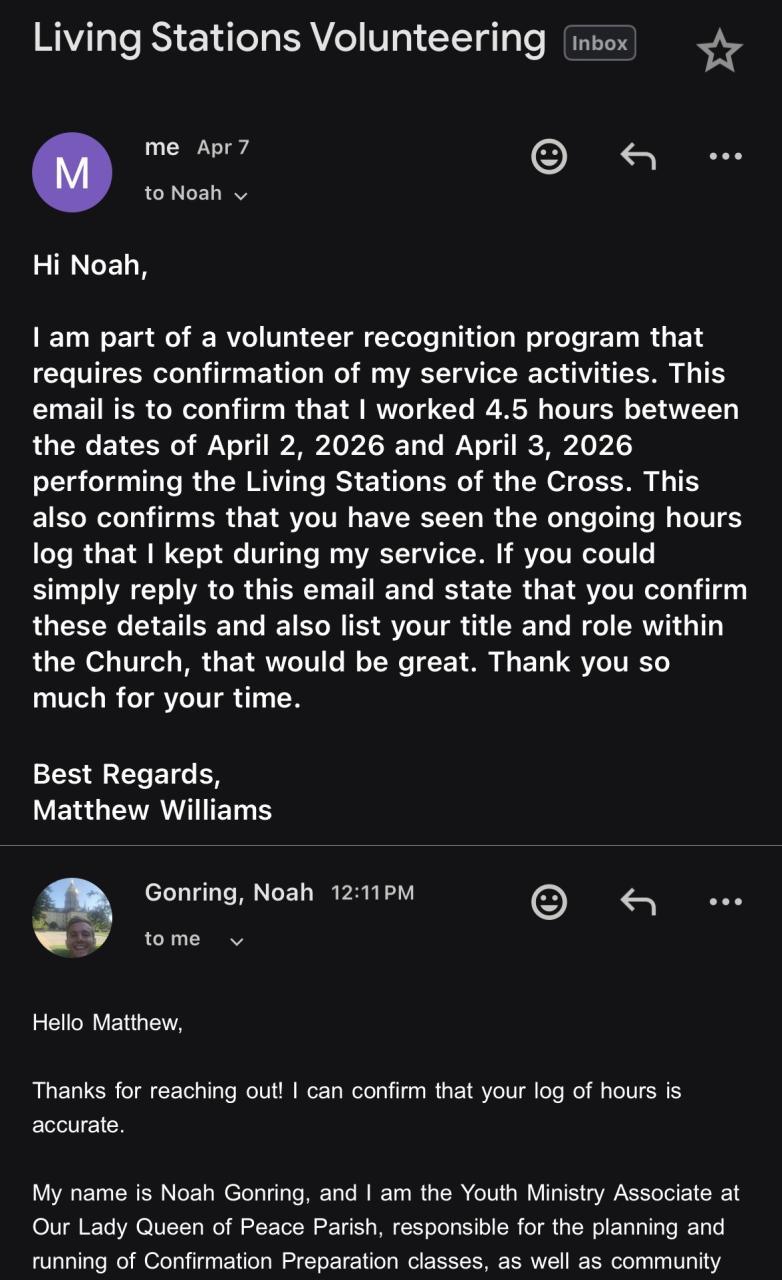Image resolution: width=782 pixels, height=1280 pixels.
Task: Click the "Hello Matthew," greeting text
Action: tap(108, 1022)
